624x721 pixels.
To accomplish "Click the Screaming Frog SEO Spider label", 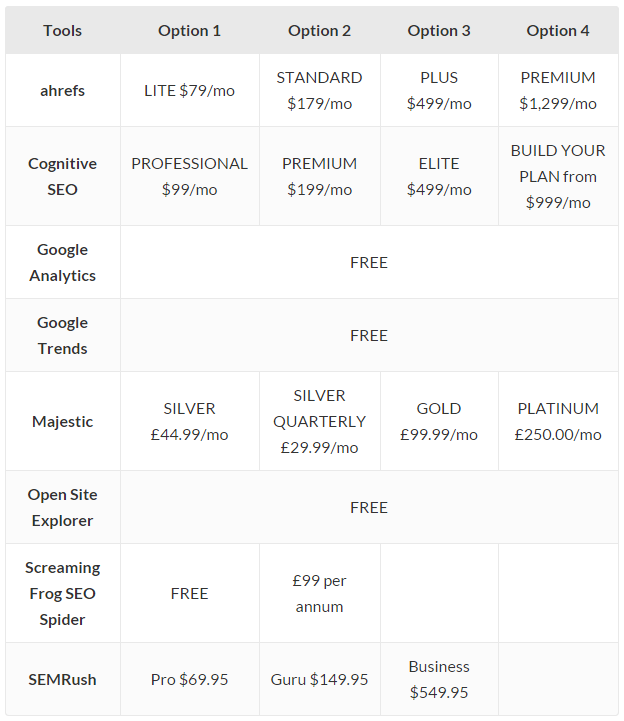I will tap(63, 594).
